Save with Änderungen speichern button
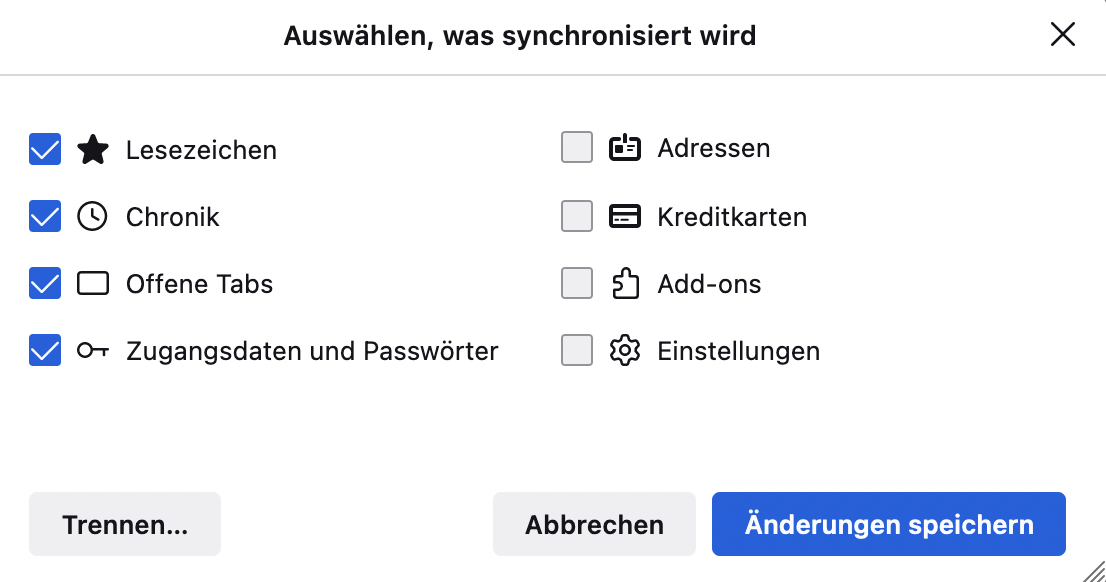 click(888, 524)
